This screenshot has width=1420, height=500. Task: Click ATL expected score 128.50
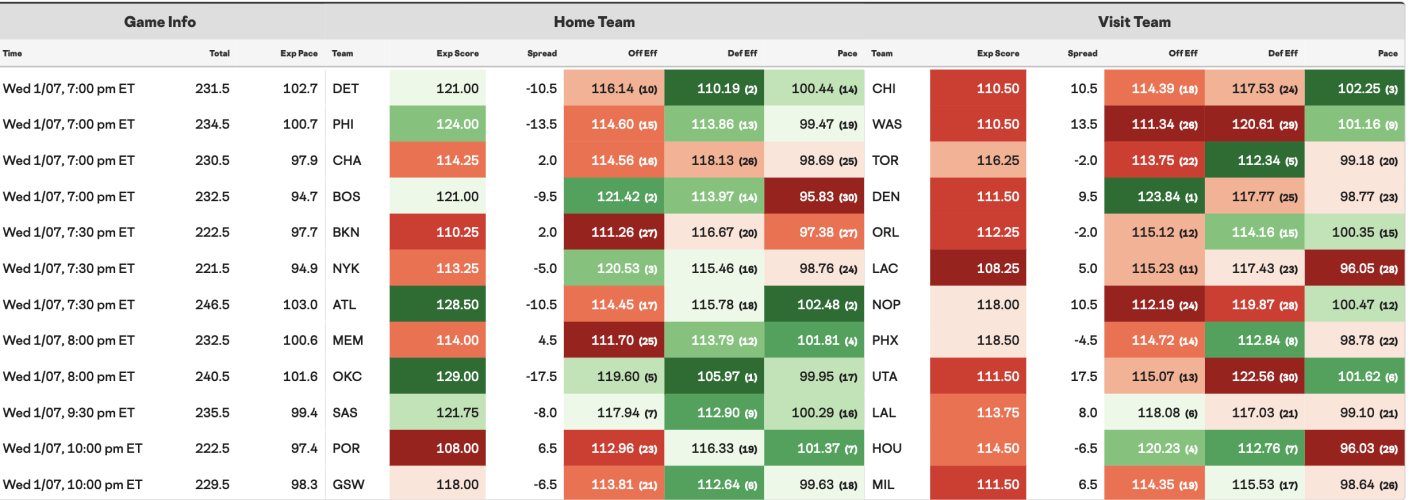(437, 304)
